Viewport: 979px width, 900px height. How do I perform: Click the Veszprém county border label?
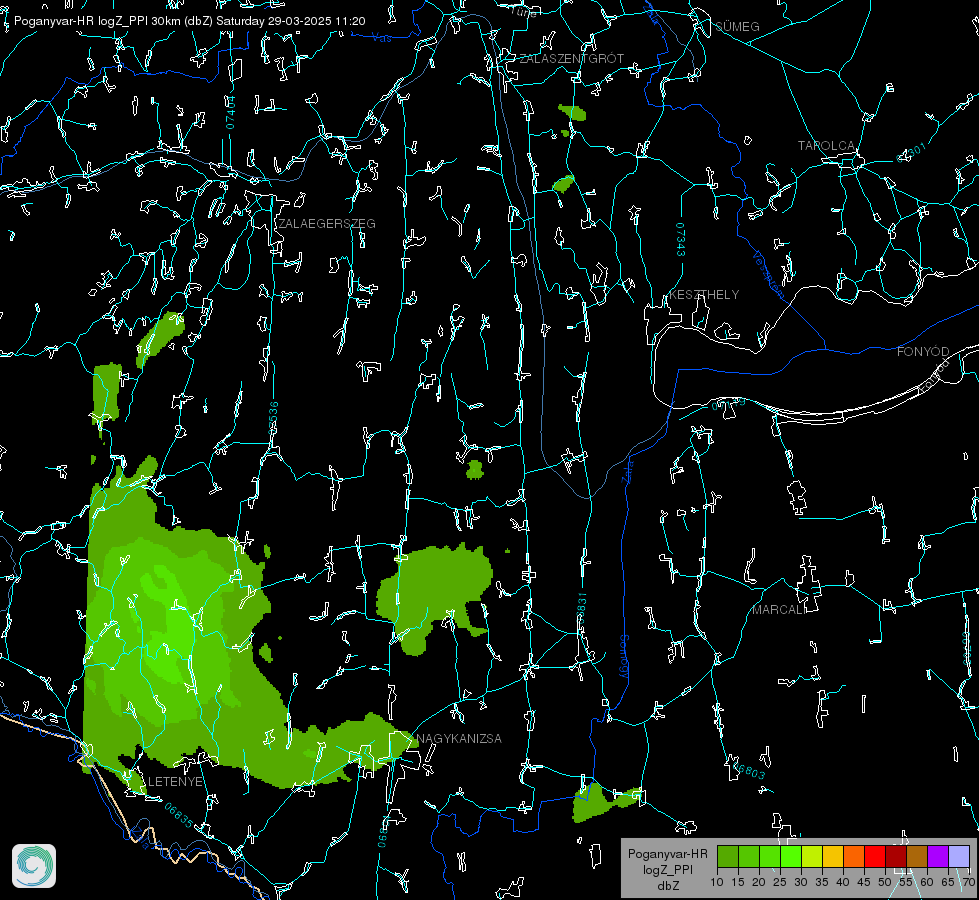(768, 275)
